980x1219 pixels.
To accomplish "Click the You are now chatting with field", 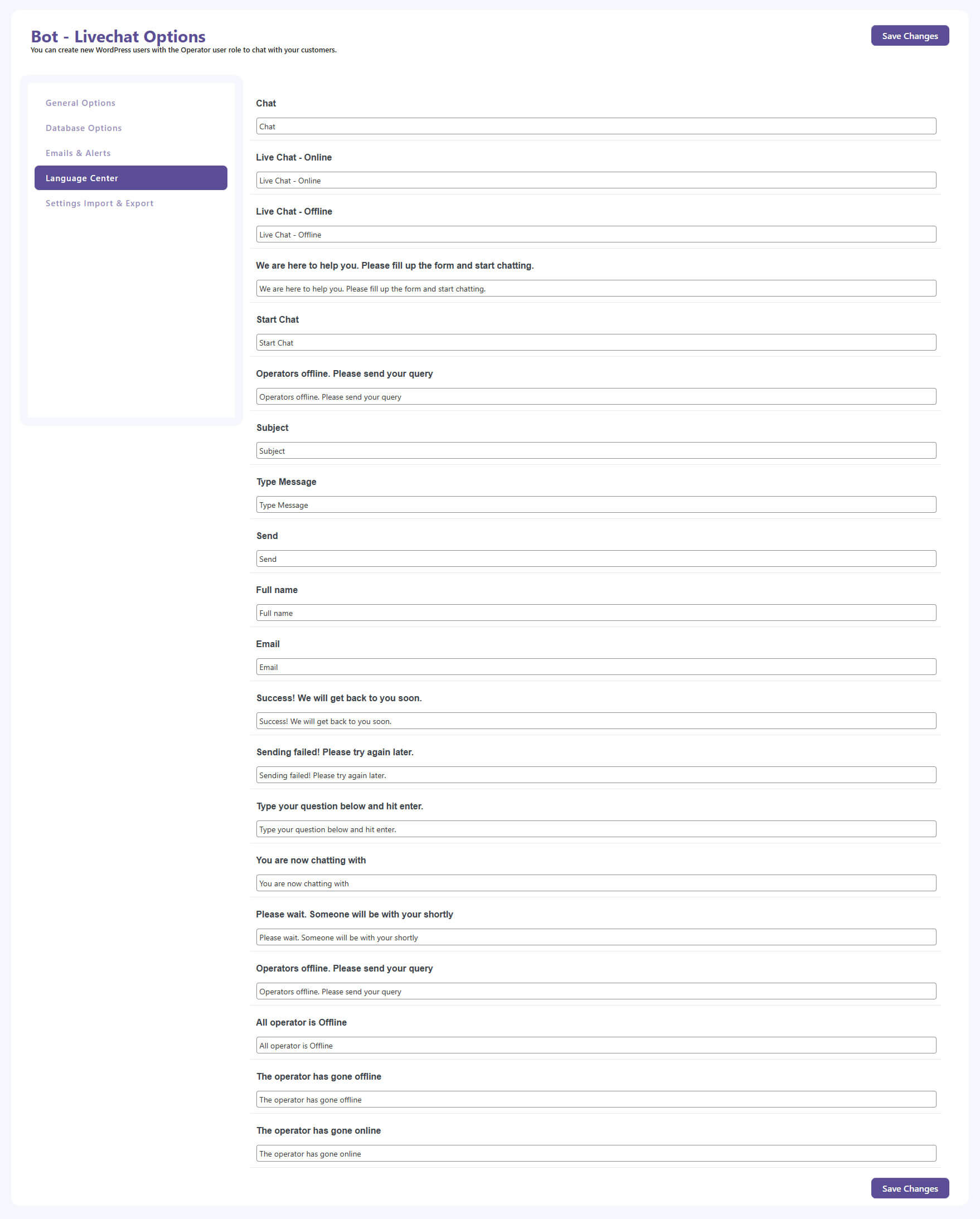I will click(596, 882).
